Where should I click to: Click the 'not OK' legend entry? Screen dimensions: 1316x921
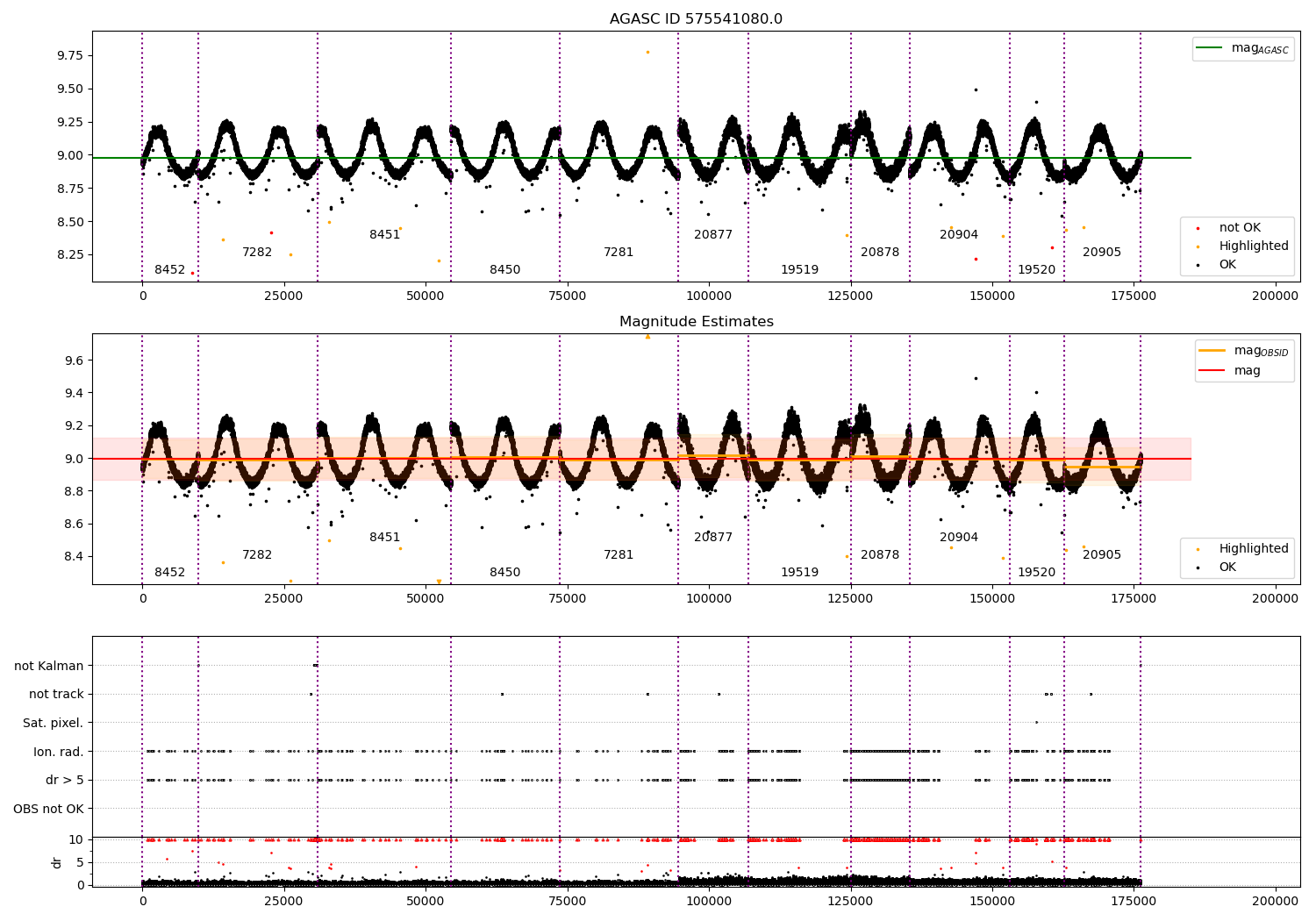point(1240,228)
